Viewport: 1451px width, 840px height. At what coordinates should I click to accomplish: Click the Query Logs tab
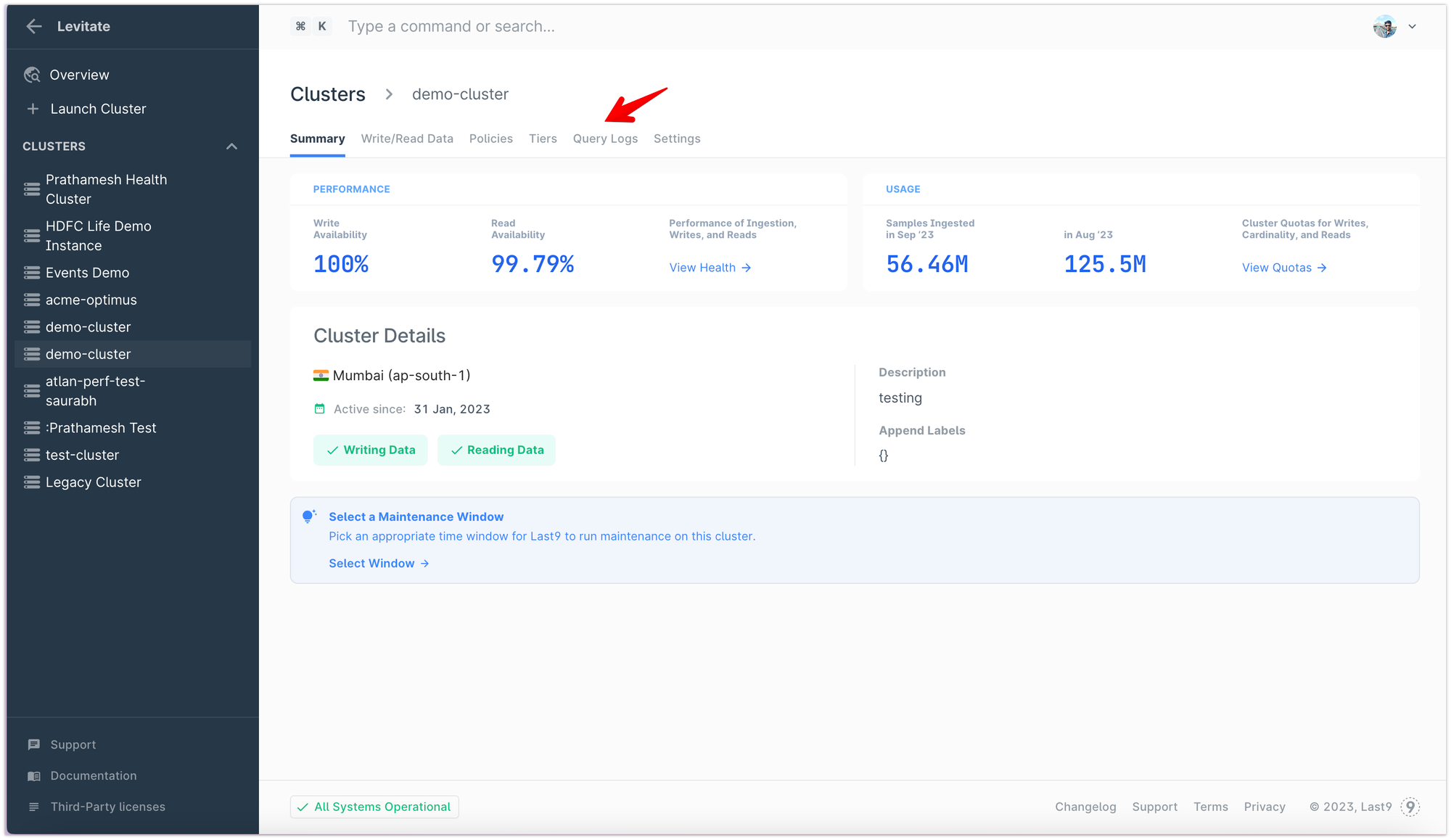[x=606, y=138]
